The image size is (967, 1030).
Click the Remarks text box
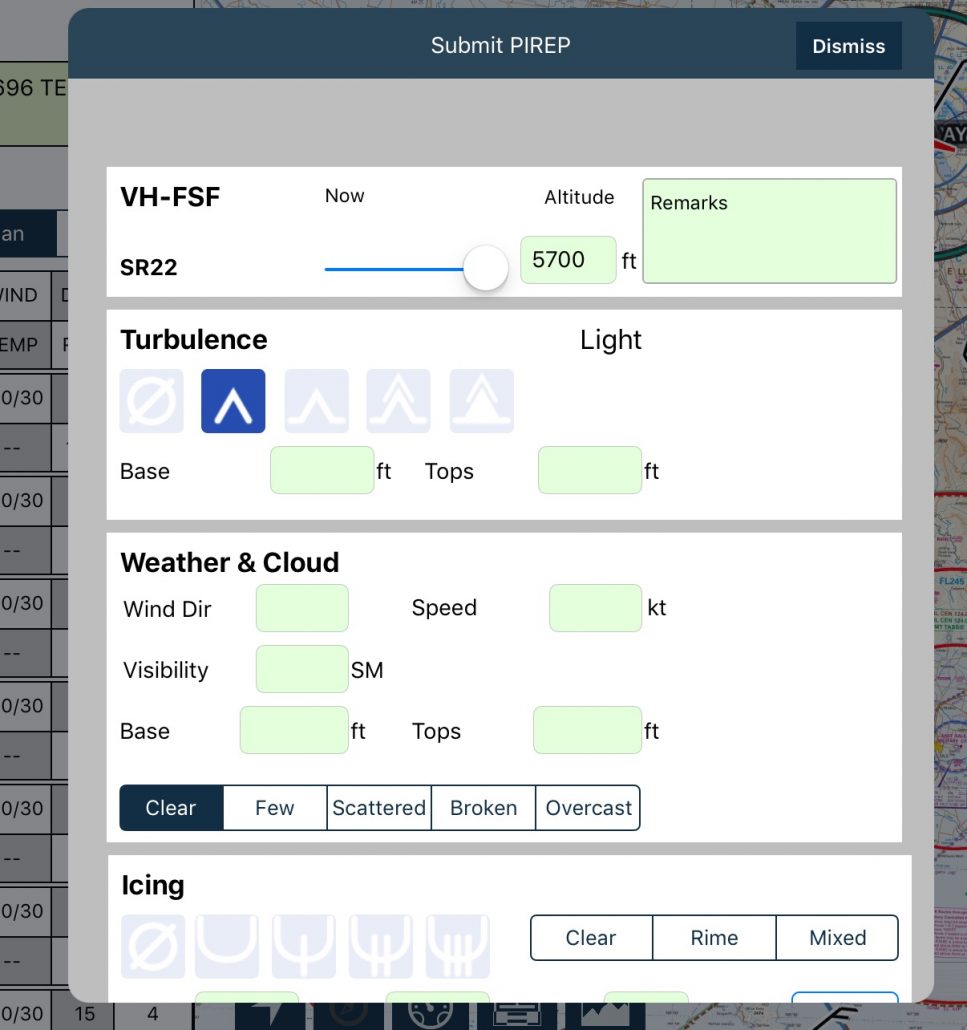click(768, 230)
